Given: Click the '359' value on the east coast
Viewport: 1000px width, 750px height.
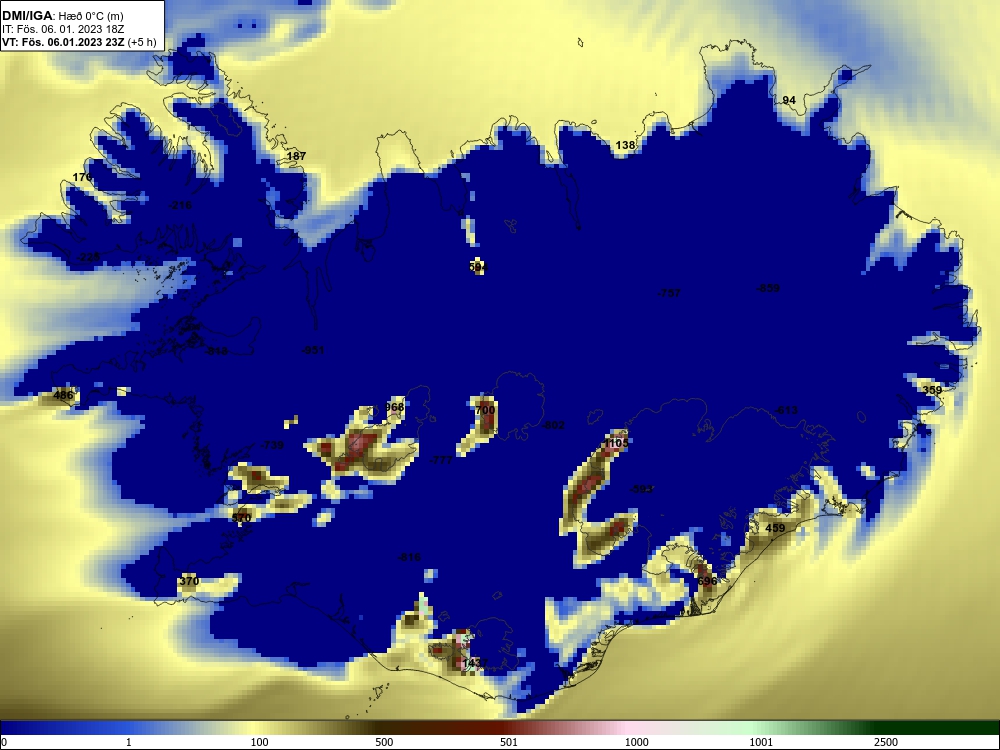Looking at the screenshot, I should click(932, 390).
